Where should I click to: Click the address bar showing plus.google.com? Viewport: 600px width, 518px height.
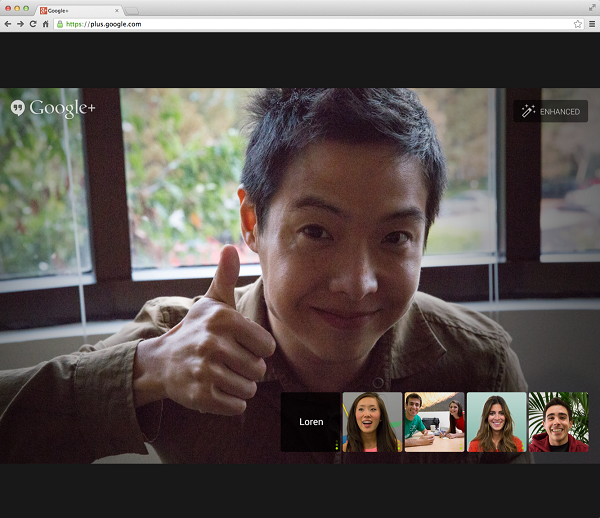(300, 23)
